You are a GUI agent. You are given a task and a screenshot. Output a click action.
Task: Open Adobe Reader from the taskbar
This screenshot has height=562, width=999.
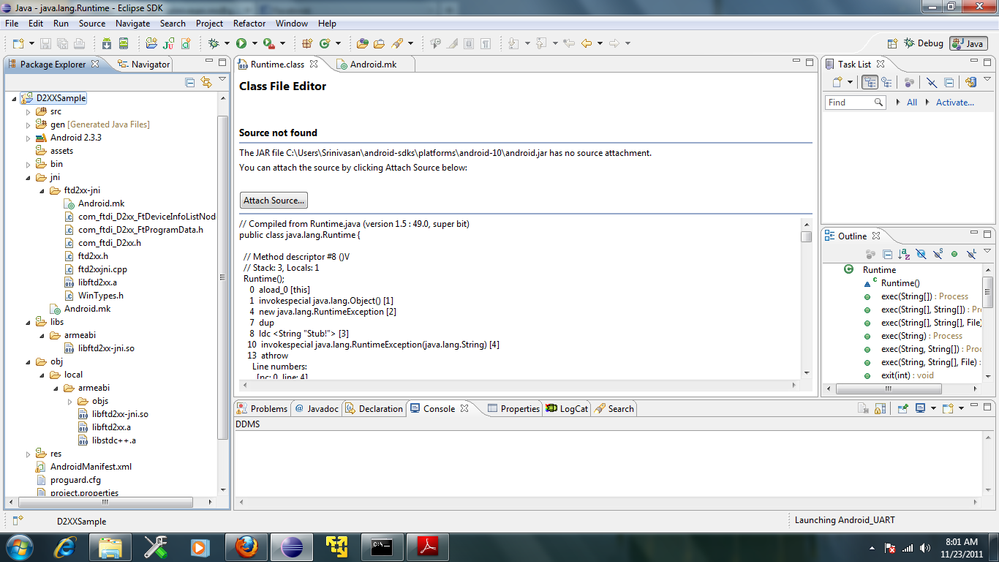428,547
